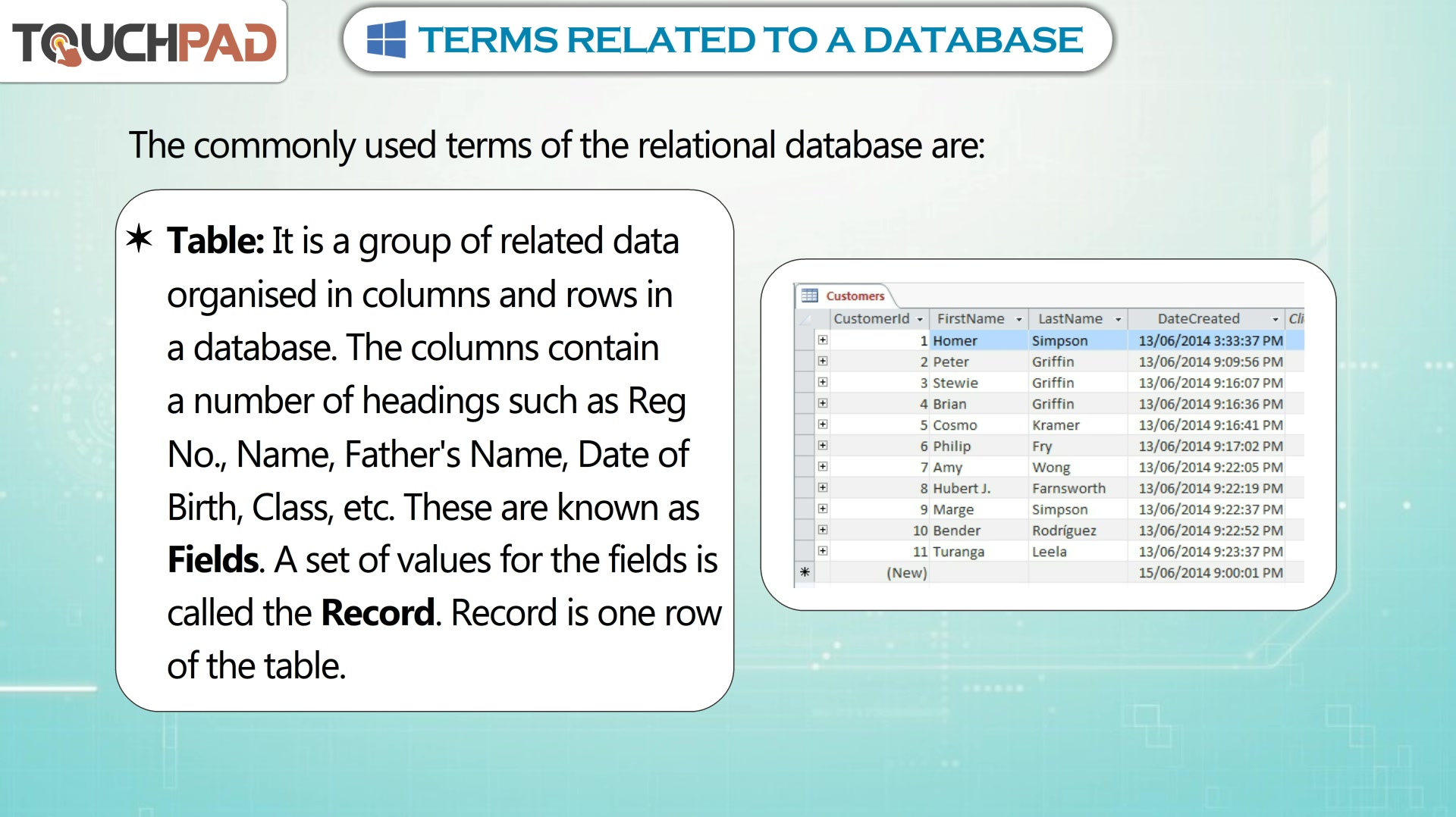This screenshot has width=1456, height=817.
Task: Expand the Peter Griffin record row
Action: (823, 361)
